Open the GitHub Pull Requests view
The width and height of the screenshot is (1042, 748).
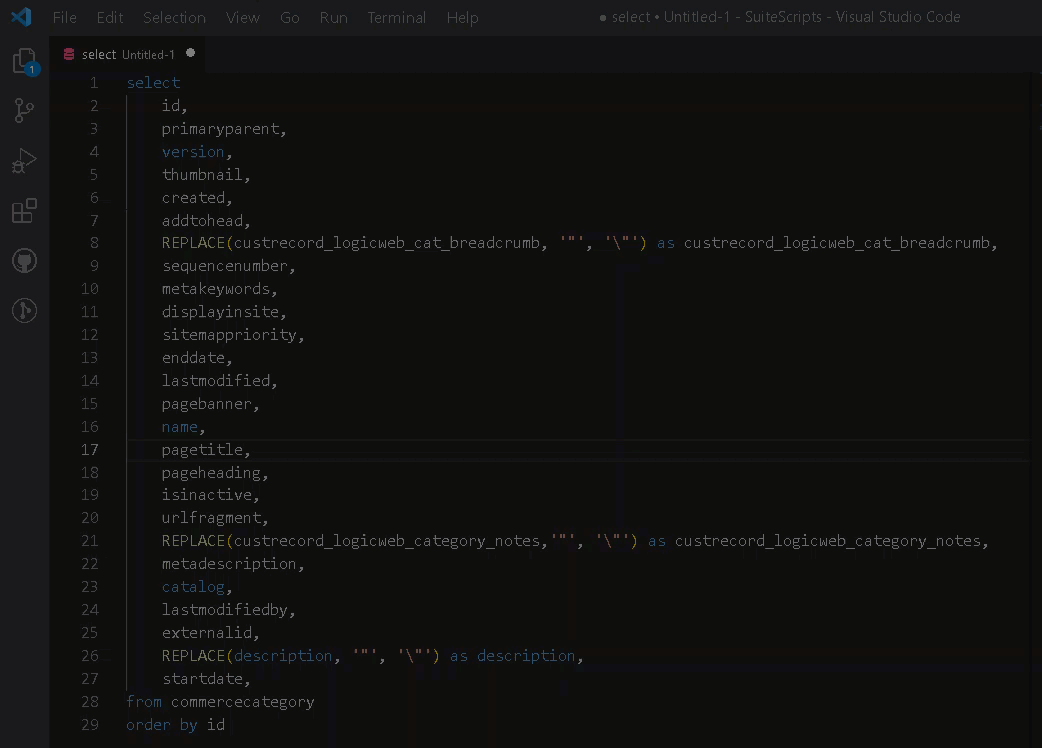click(x=24, y=260)
